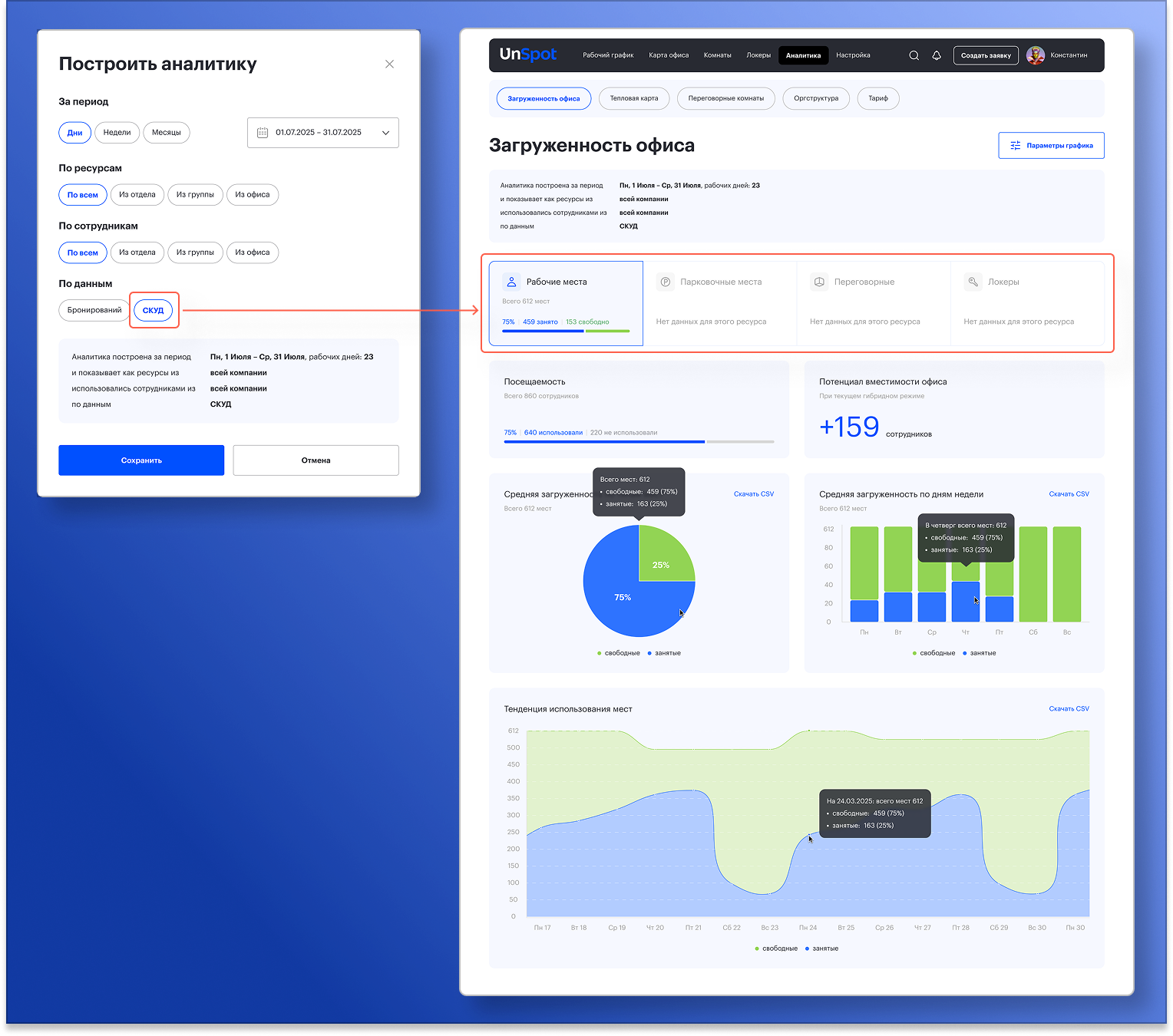
Task: Select 'Месяцы' period option
Action: point(167,133)
